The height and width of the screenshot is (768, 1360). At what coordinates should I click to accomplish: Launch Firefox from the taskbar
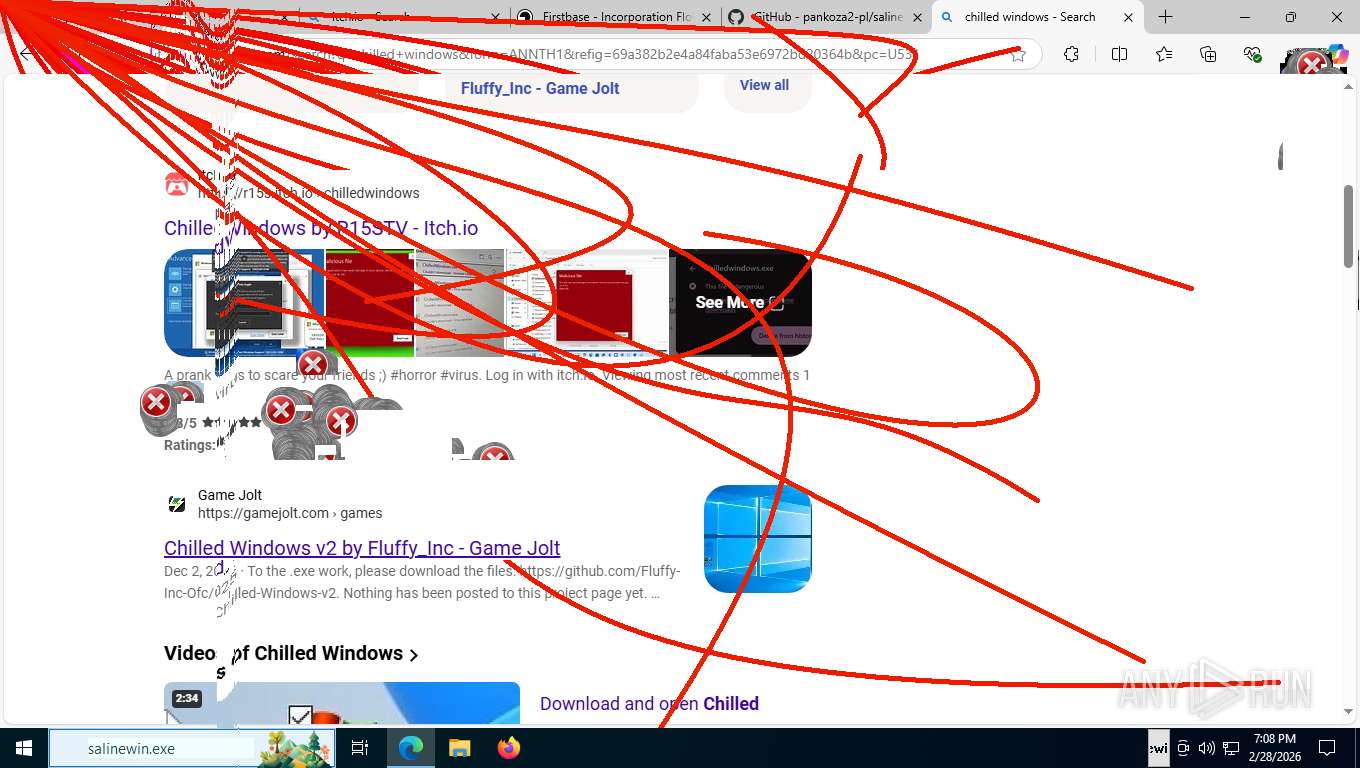click(508, 748)
